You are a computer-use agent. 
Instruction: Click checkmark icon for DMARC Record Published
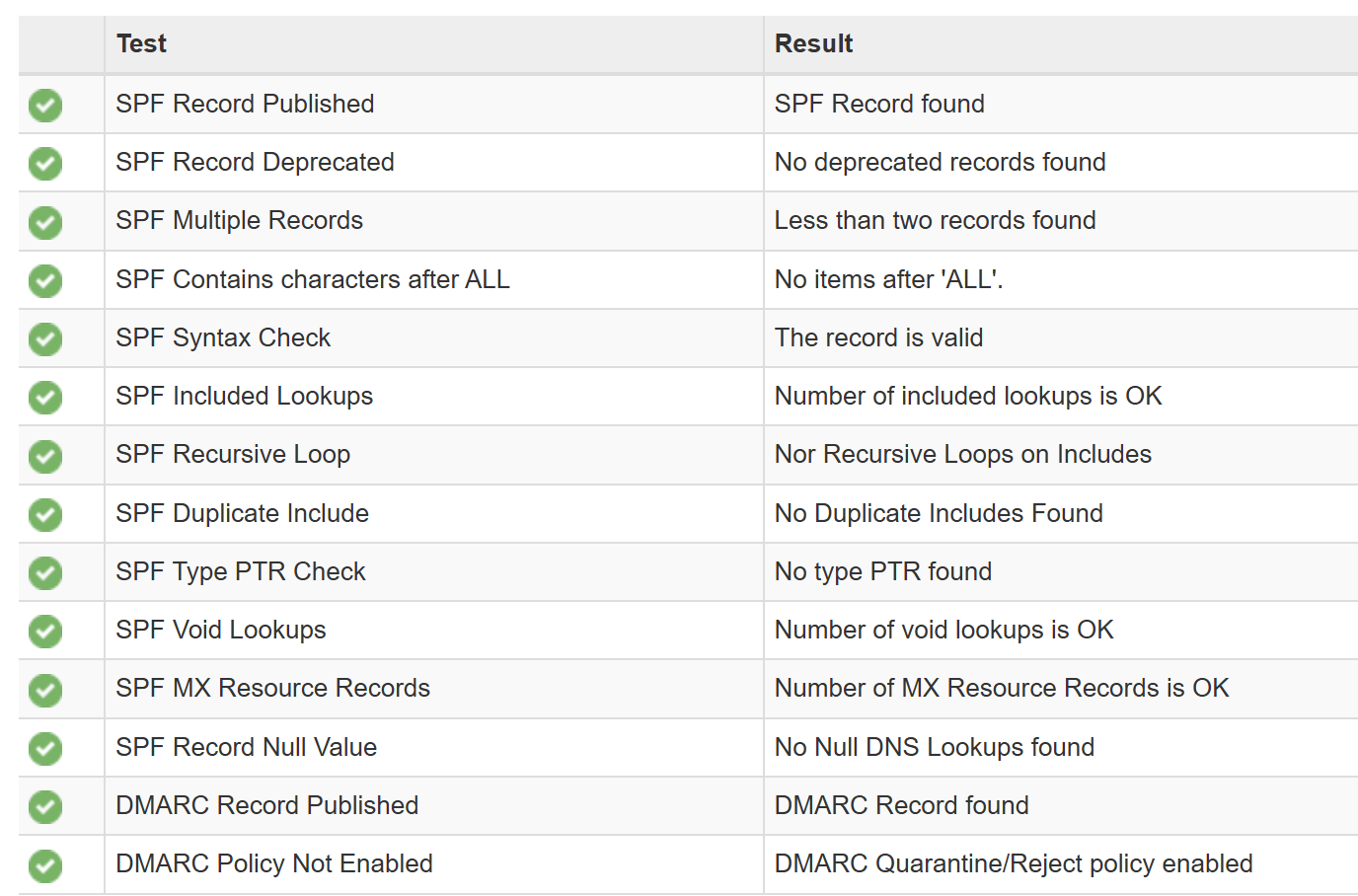[45, 806]
